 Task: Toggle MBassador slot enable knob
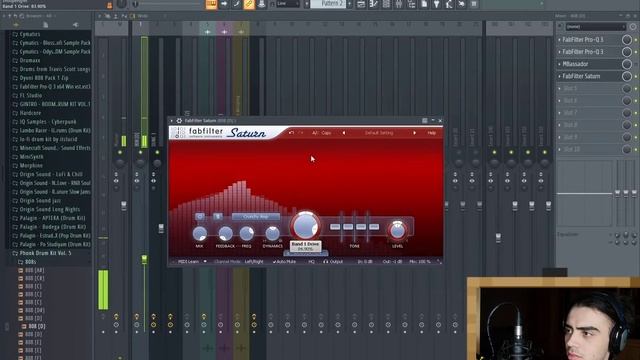pos(627,64)
